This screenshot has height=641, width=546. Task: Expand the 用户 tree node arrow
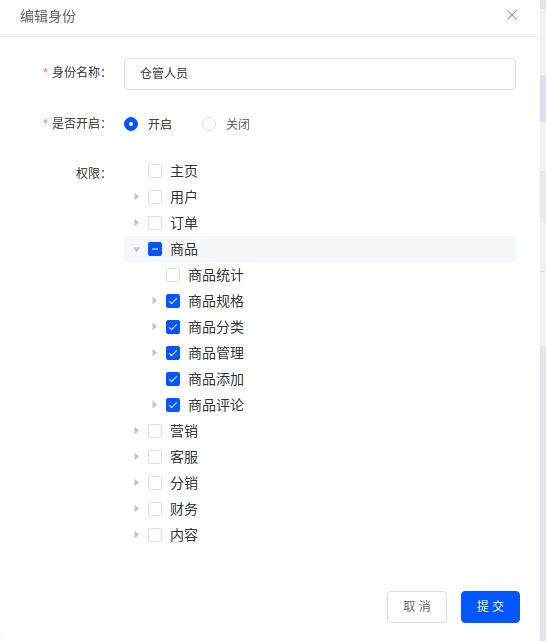pyautogui.click(x=136, y=197)
